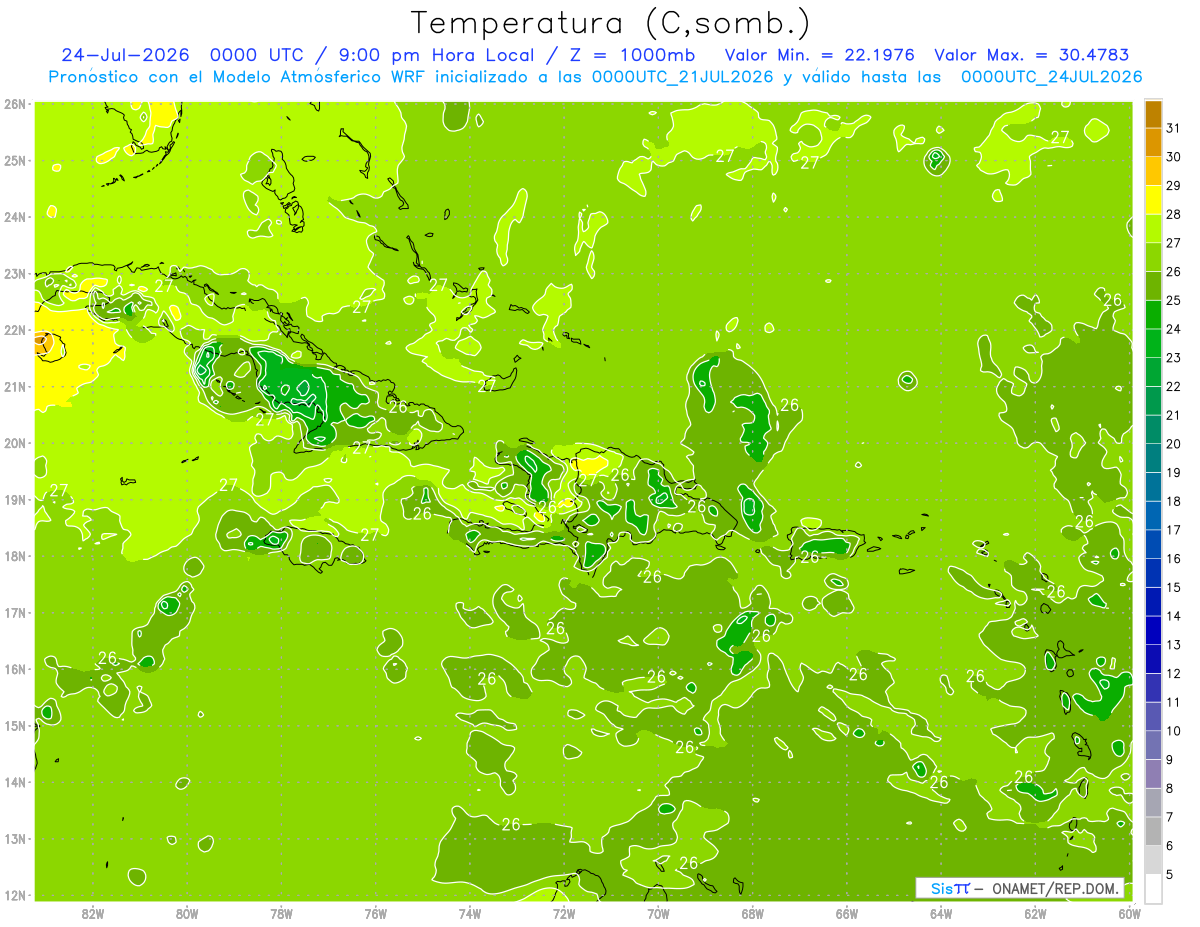This screenshot has height=927, width=1200.
Task: Click the "29" label on the color scale
Action: pos(1173,186)
